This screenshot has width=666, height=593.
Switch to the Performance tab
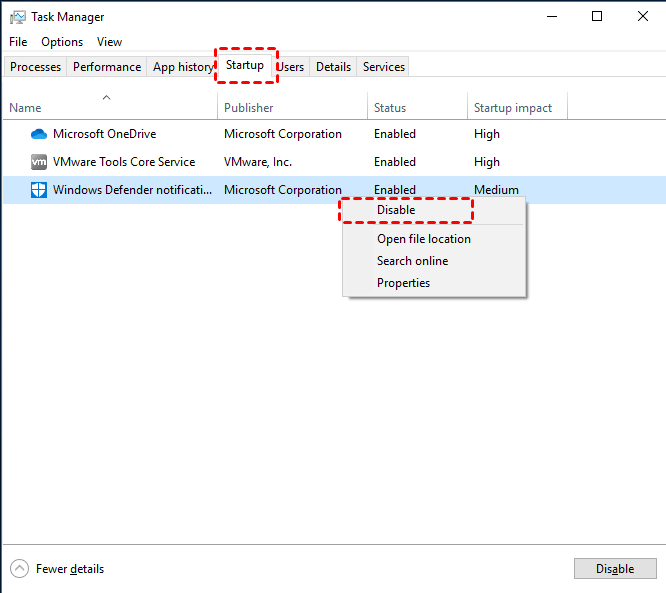107,67
